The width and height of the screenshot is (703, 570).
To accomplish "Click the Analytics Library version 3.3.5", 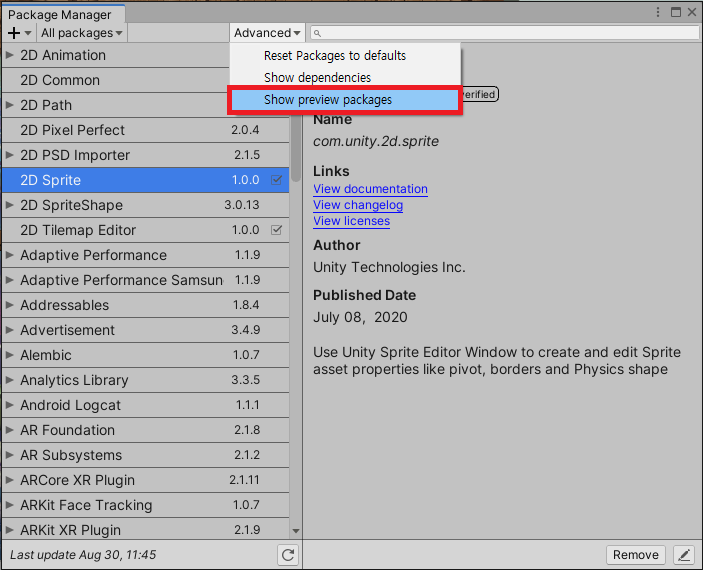I will [246, 380].
